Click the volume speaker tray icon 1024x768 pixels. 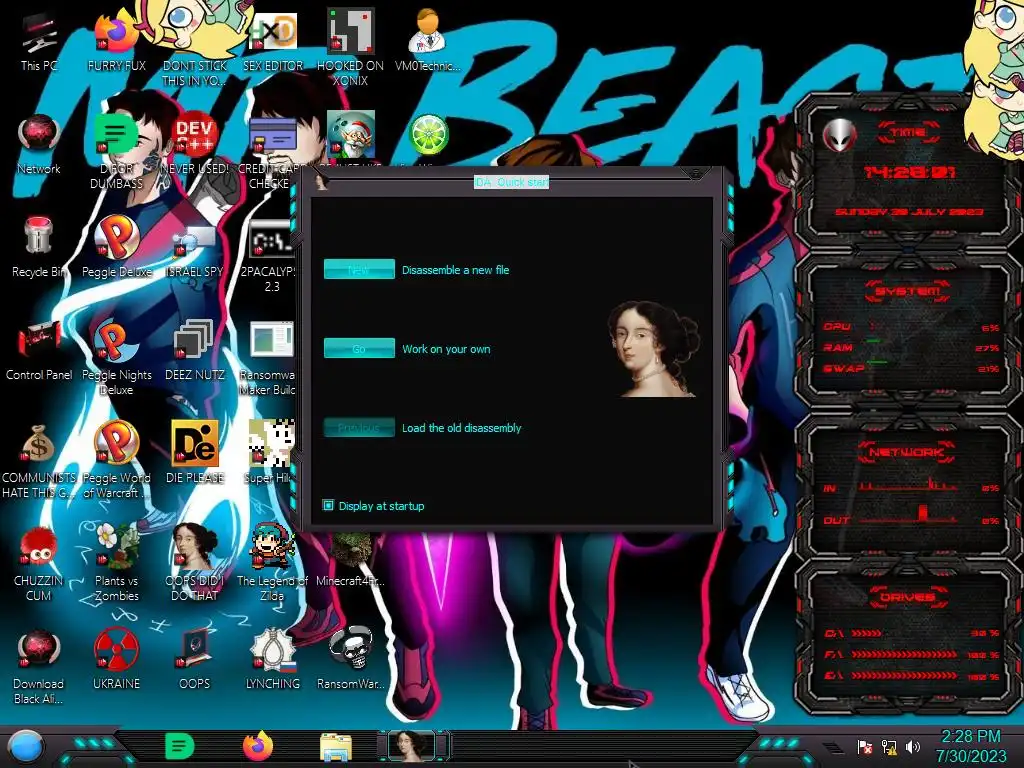(x=912, y=746)
